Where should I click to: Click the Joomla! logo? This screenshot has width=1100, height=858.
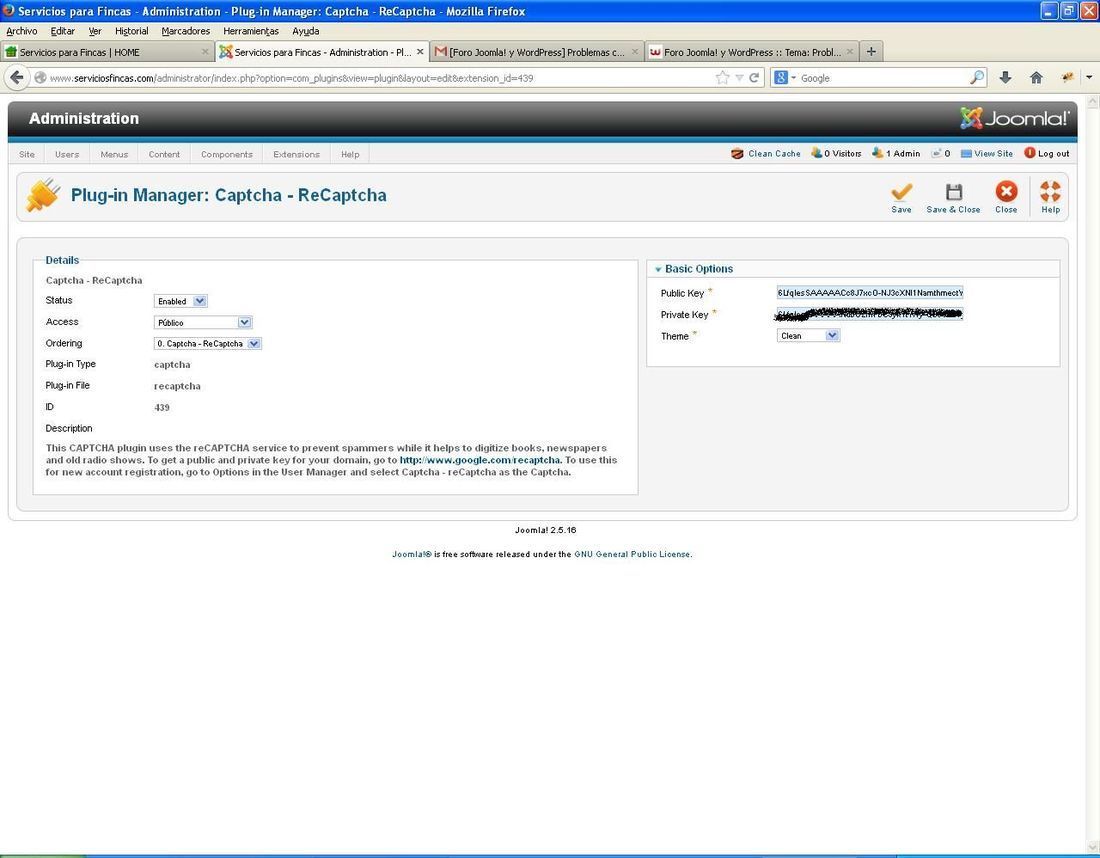coord(1014,118)
